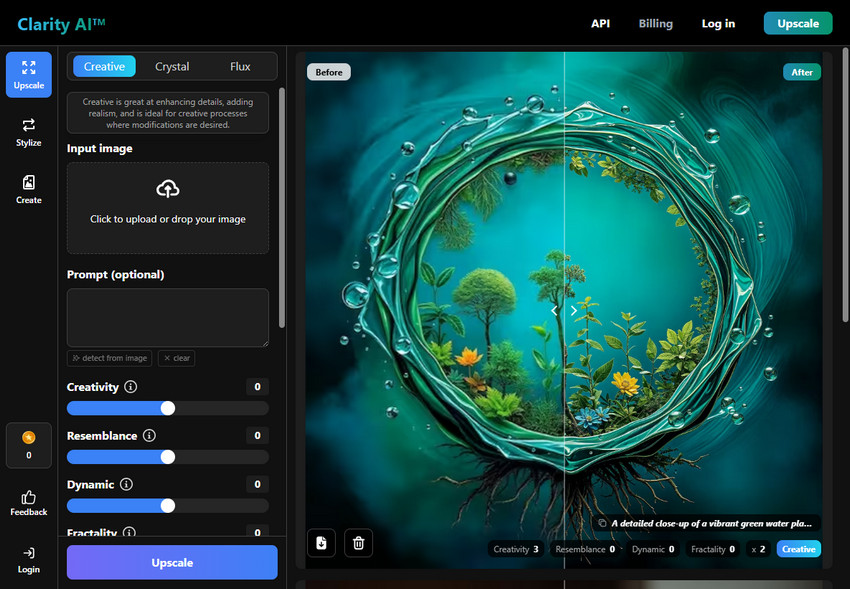
Task: Click the right arrow on comparison handle
Action: [574, 310]
